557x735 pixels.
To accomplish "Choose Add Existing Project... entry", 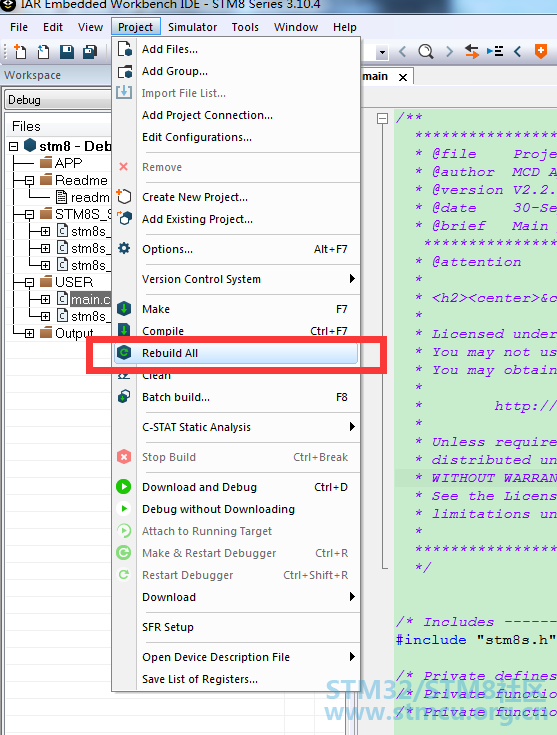I will pyautogui.click(x=237, y=219).
